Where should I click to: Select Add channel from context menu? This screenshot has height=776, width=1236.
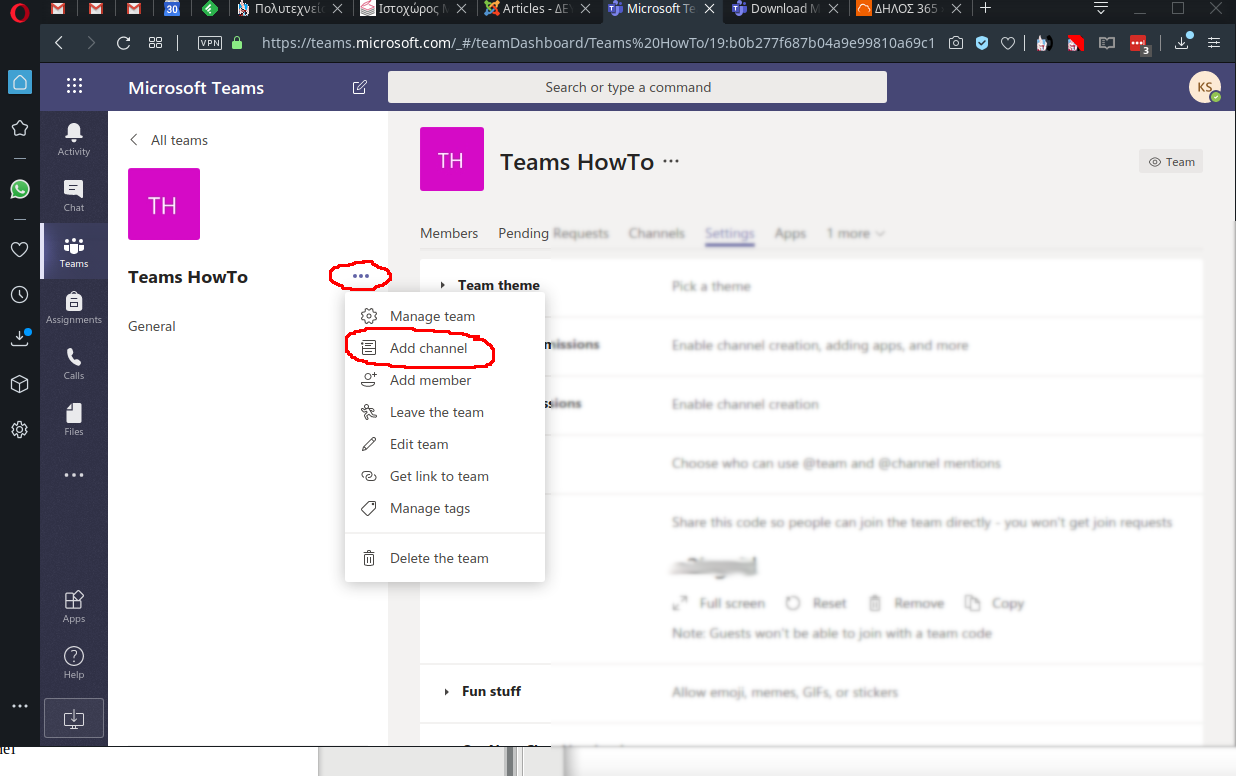coord(428,348)
